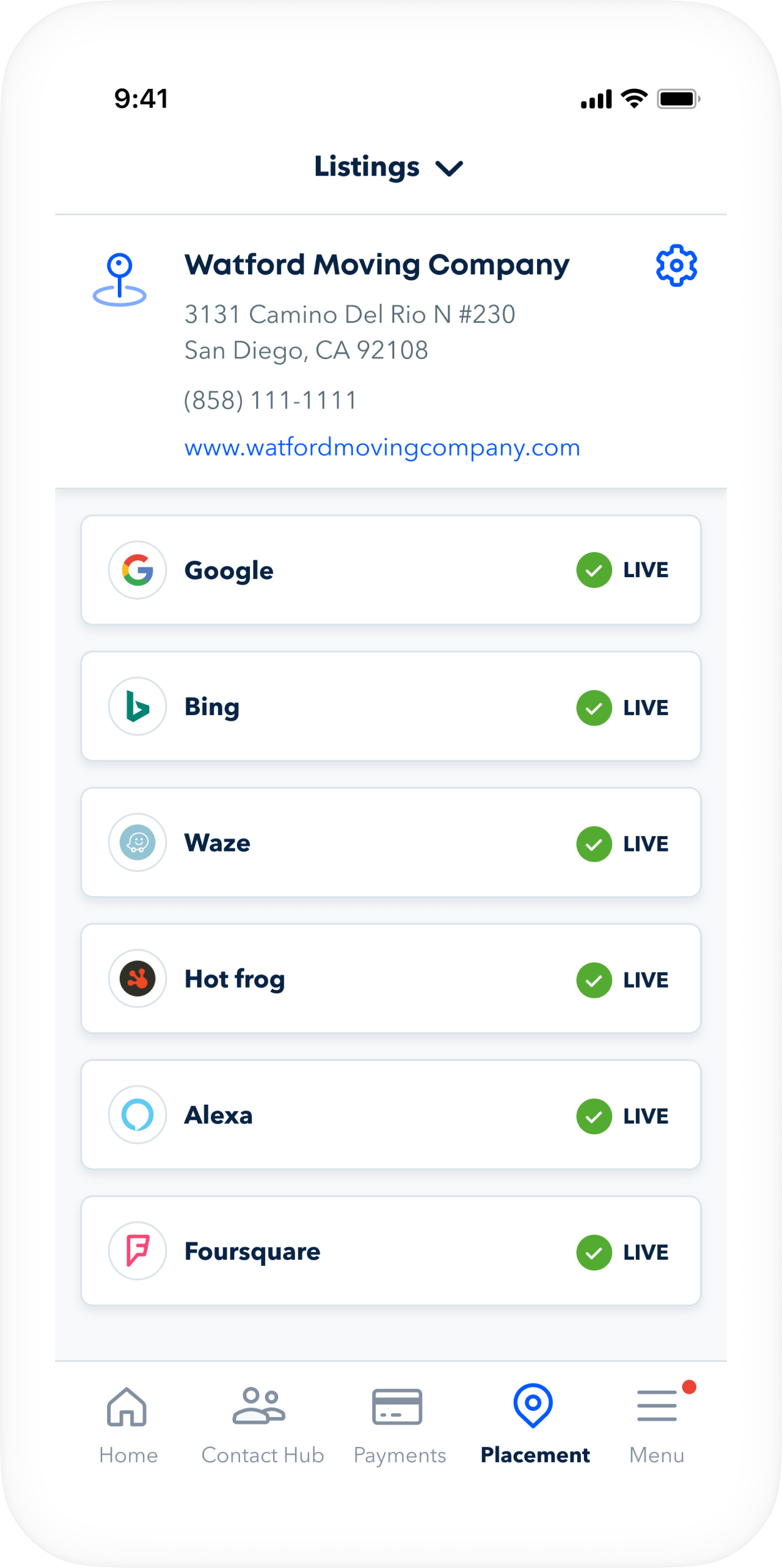Open settings with the gear icon
The height and width of the screenshot is (1568, 782).
tap(676, 266)
